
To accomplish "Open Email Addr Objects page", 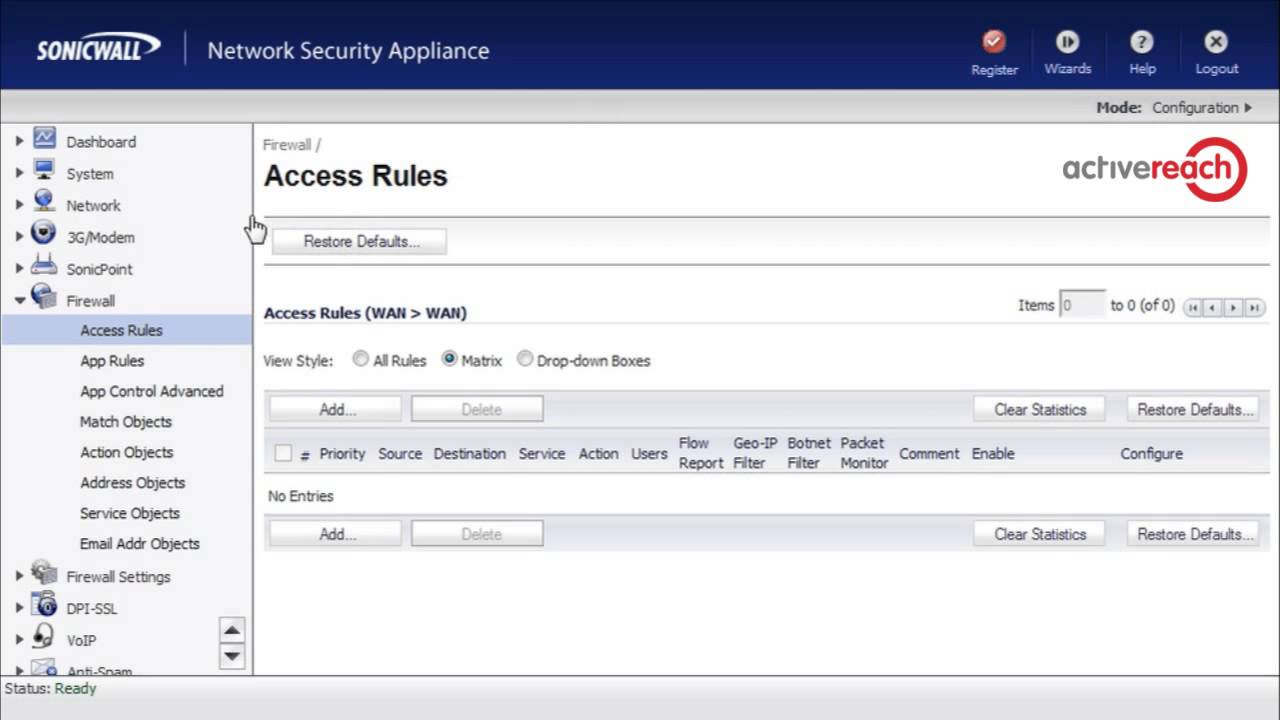I will coord(140,544).
